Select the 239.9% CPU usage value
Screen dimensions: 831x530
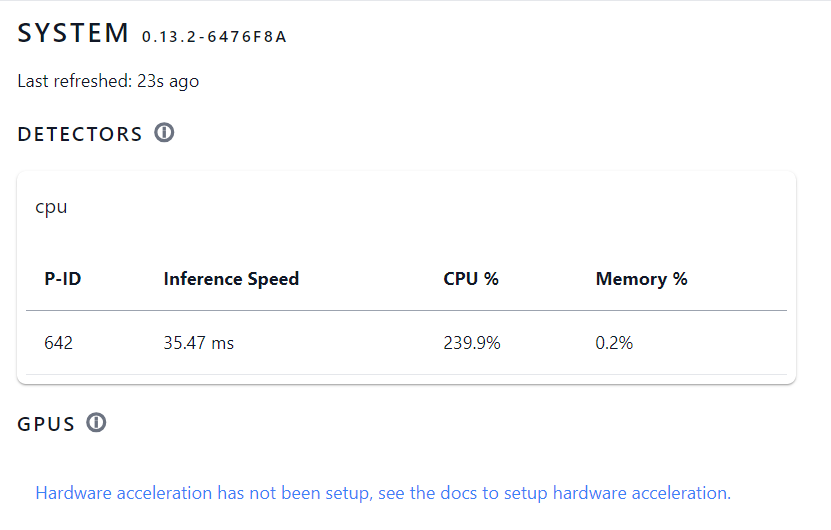click(x=472, y=343)
